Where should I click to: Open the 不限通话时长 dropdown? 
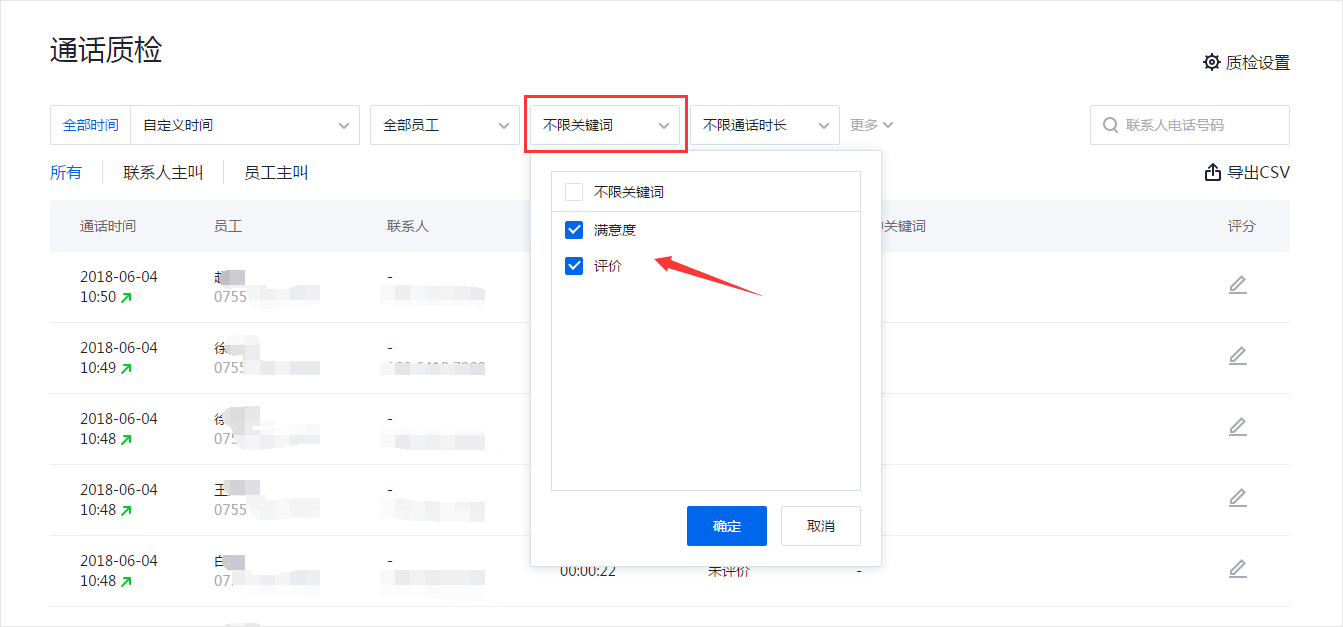click(x=764, y=125)
